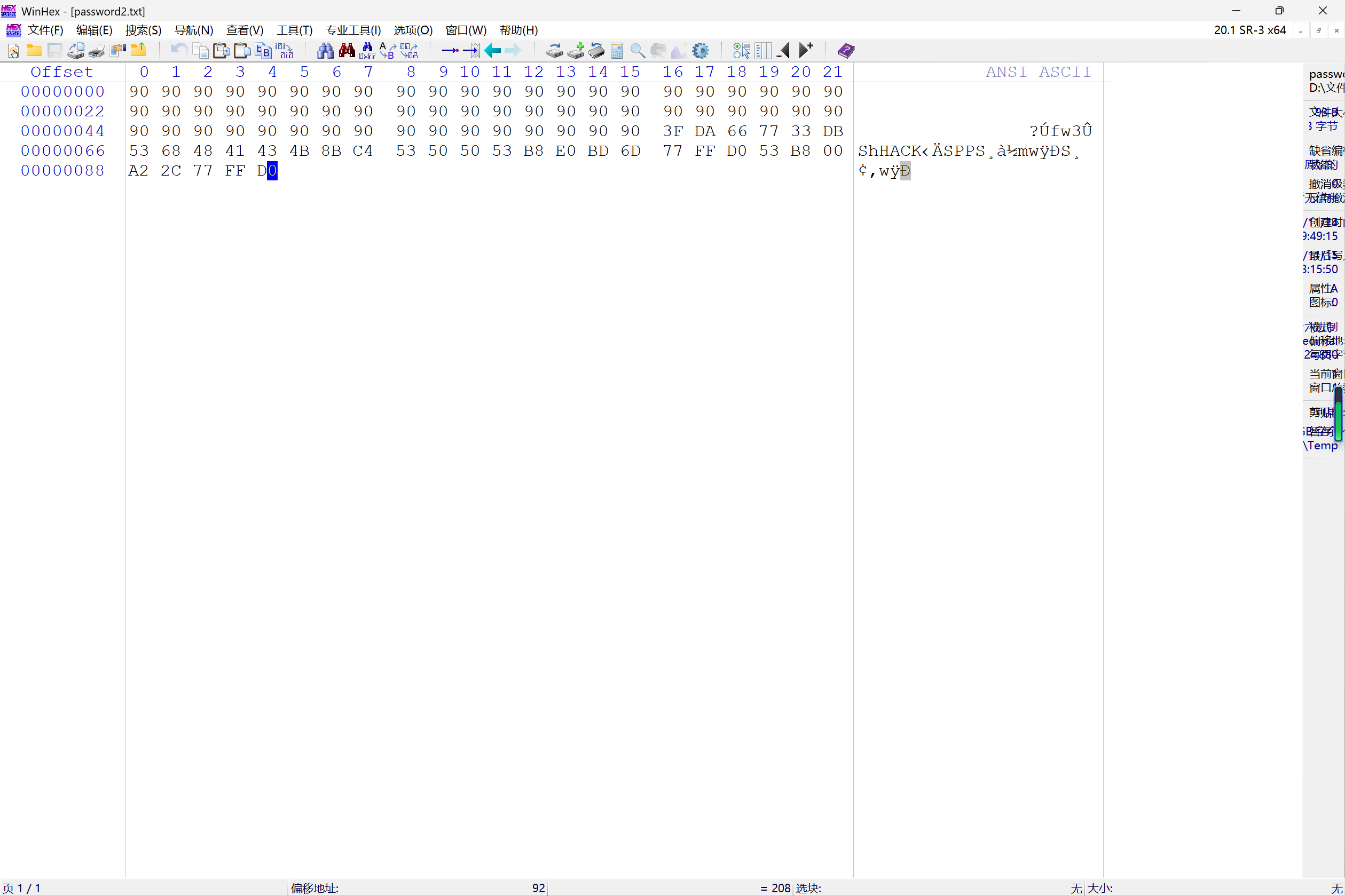The height and width of the screenshot is (896, 1345).
Task: Click the Go To Offset arrow icon
Action: [x=450, y=51]
